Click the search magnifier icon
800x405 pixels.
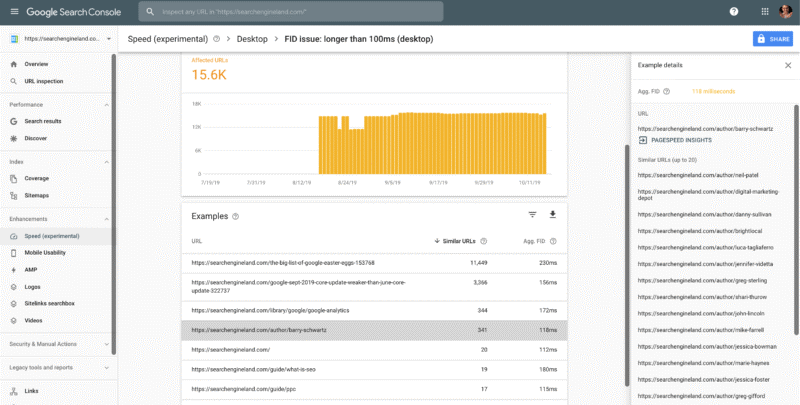tap(150, 11)
